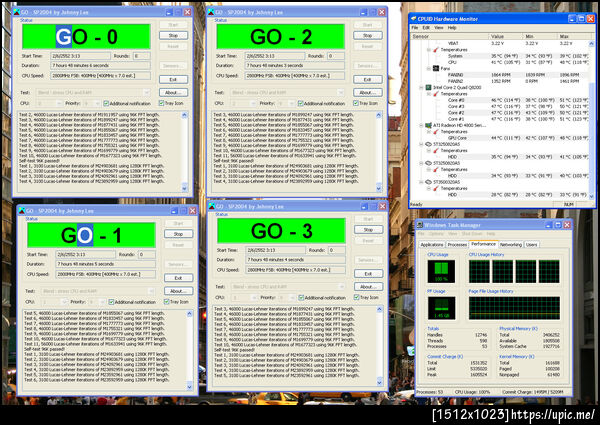This screenshot has height=425, width=600.
Task: Click the CPUID Hardware Monitor title bar icon
Action: [413, 18]
